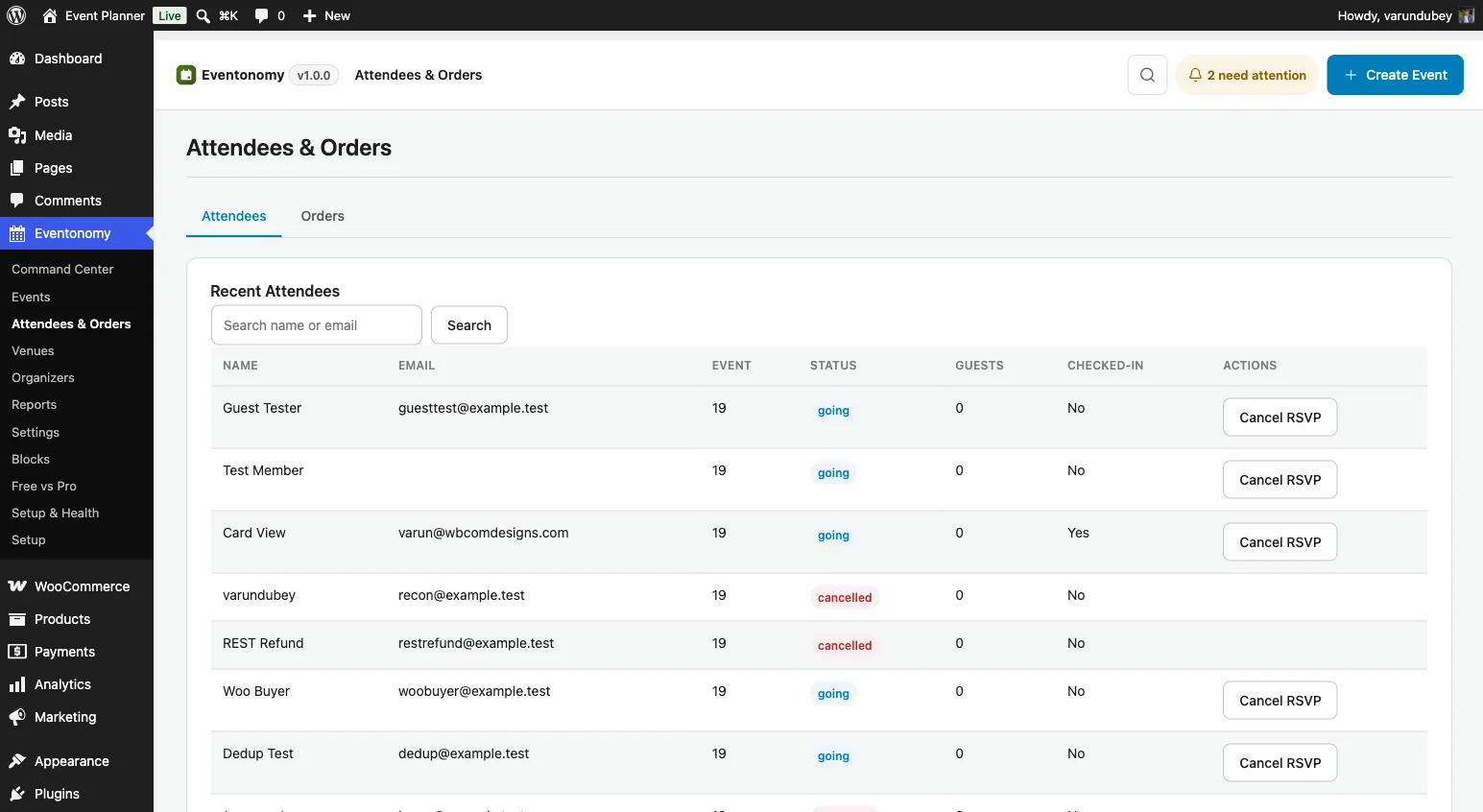This screenshot has height=812, width=1483.
Task: Cancel RSVP for Test Member
Action: [x=1280, y=480]
